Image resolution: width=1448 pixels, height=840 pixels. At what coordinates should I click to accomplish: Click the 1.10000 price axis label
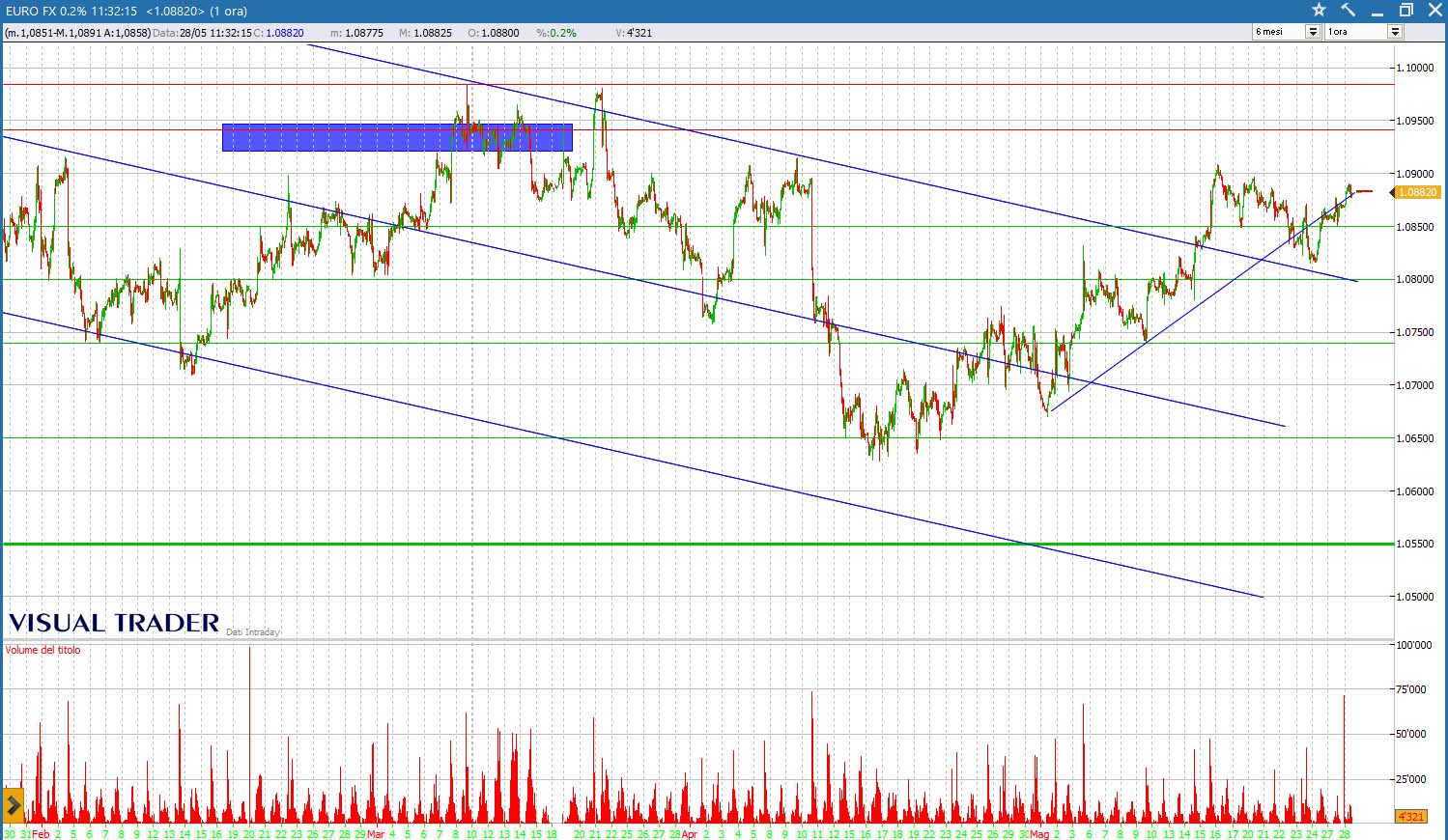coord(1414,68)
